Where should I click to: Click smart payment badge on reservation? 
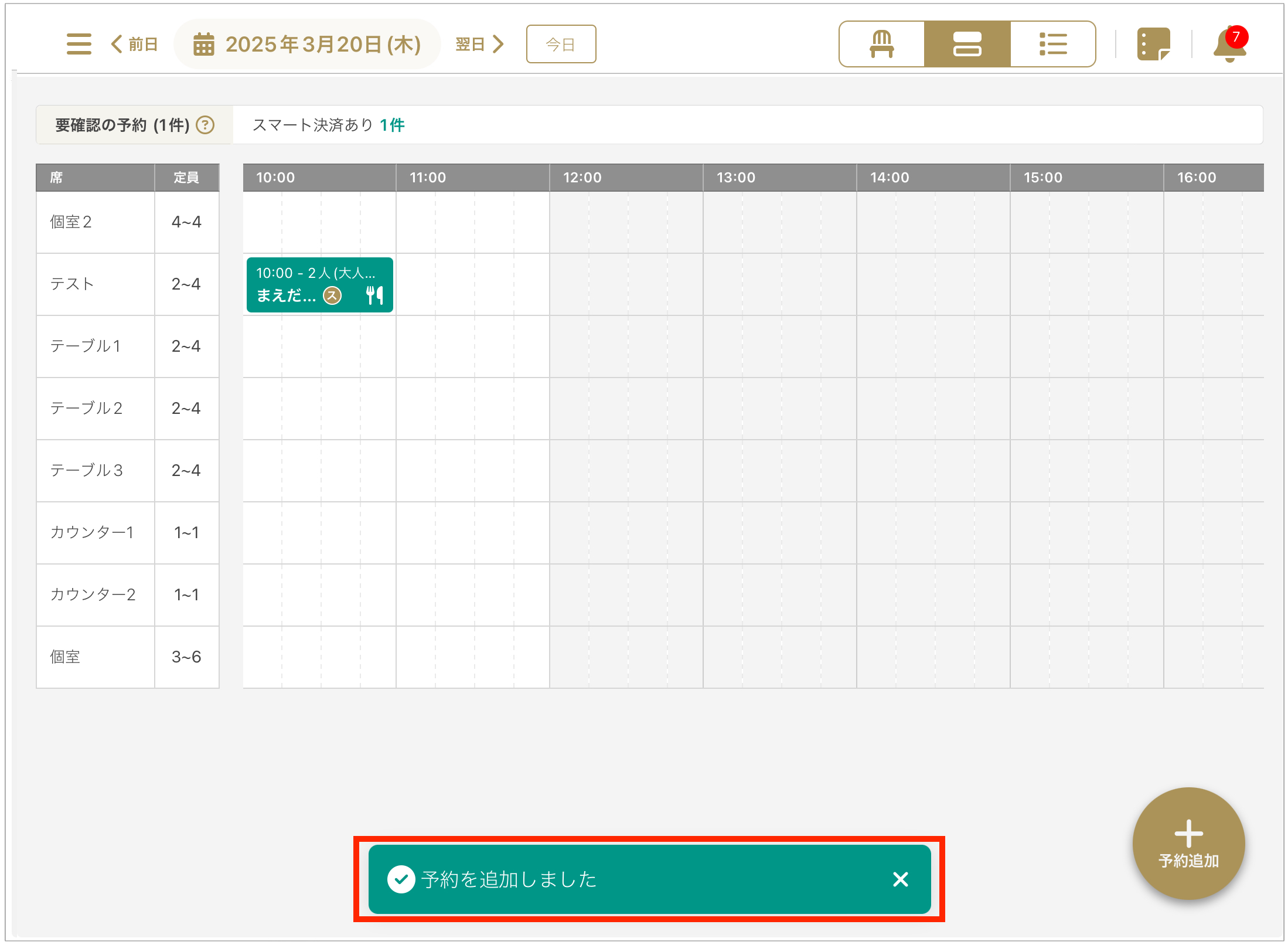332,295
